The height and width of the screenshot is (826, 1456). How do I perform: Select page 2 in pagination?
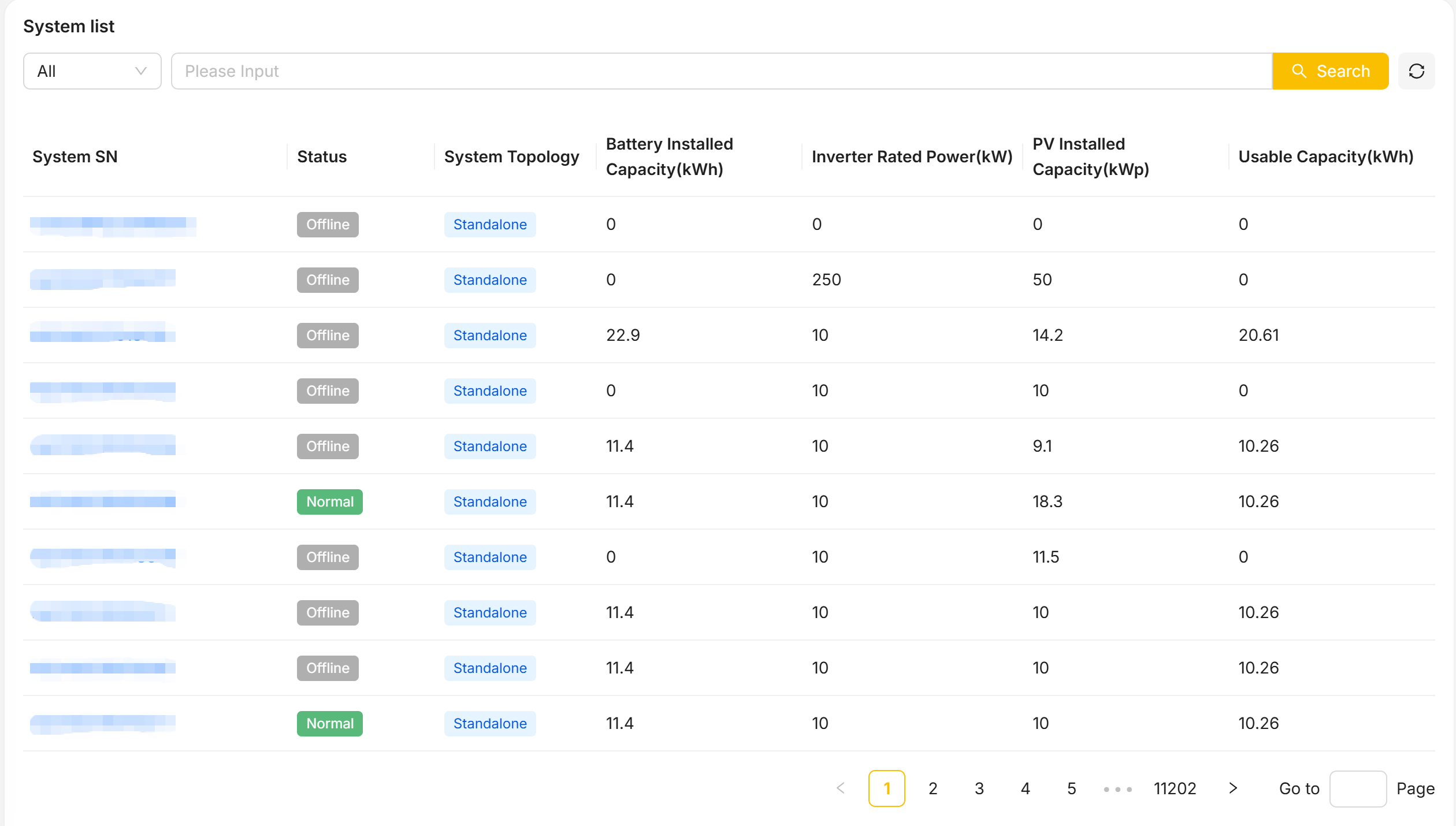click(x=933, y=788)
